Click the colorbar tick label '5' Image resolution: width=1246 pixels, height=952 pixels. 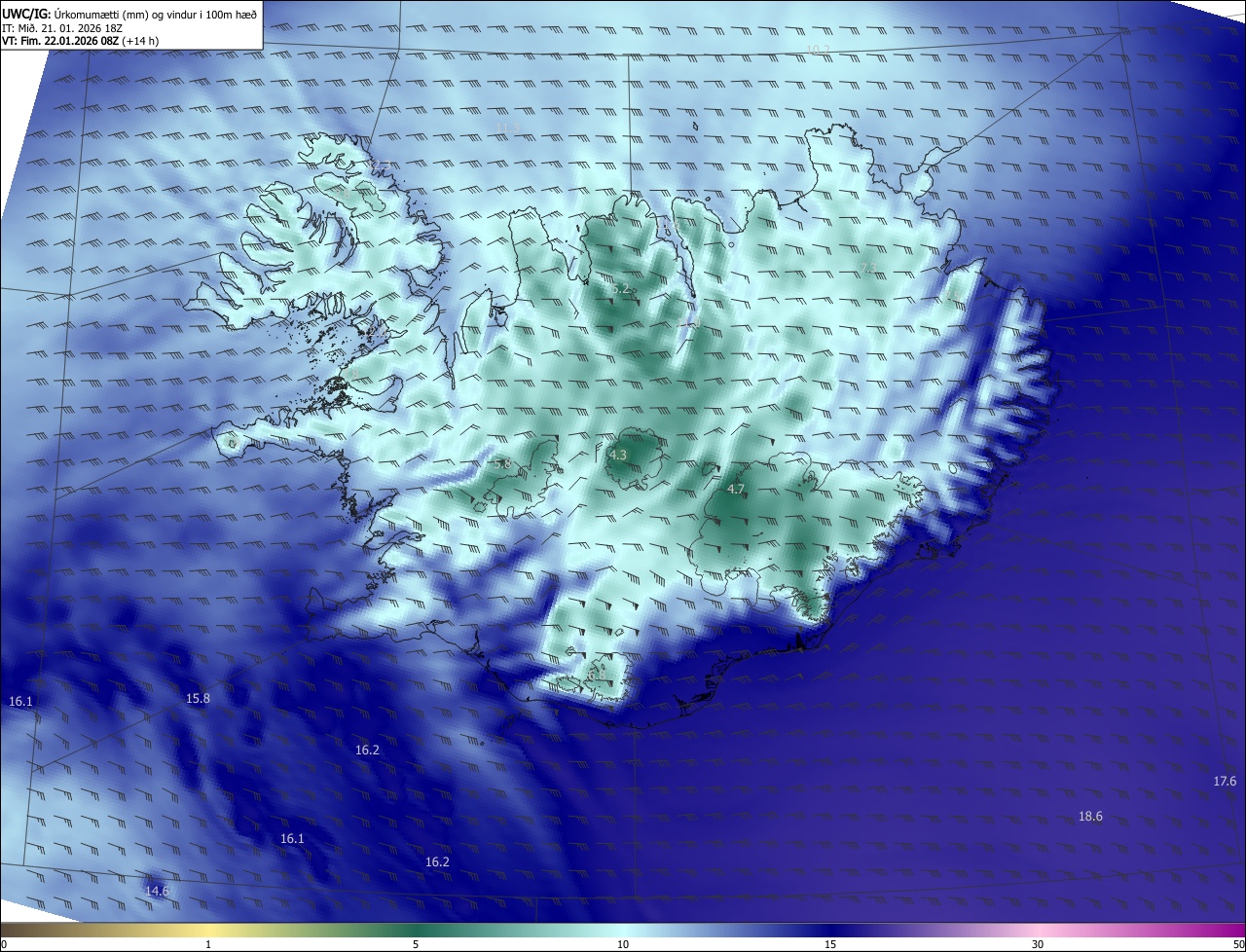coord(416,944)
